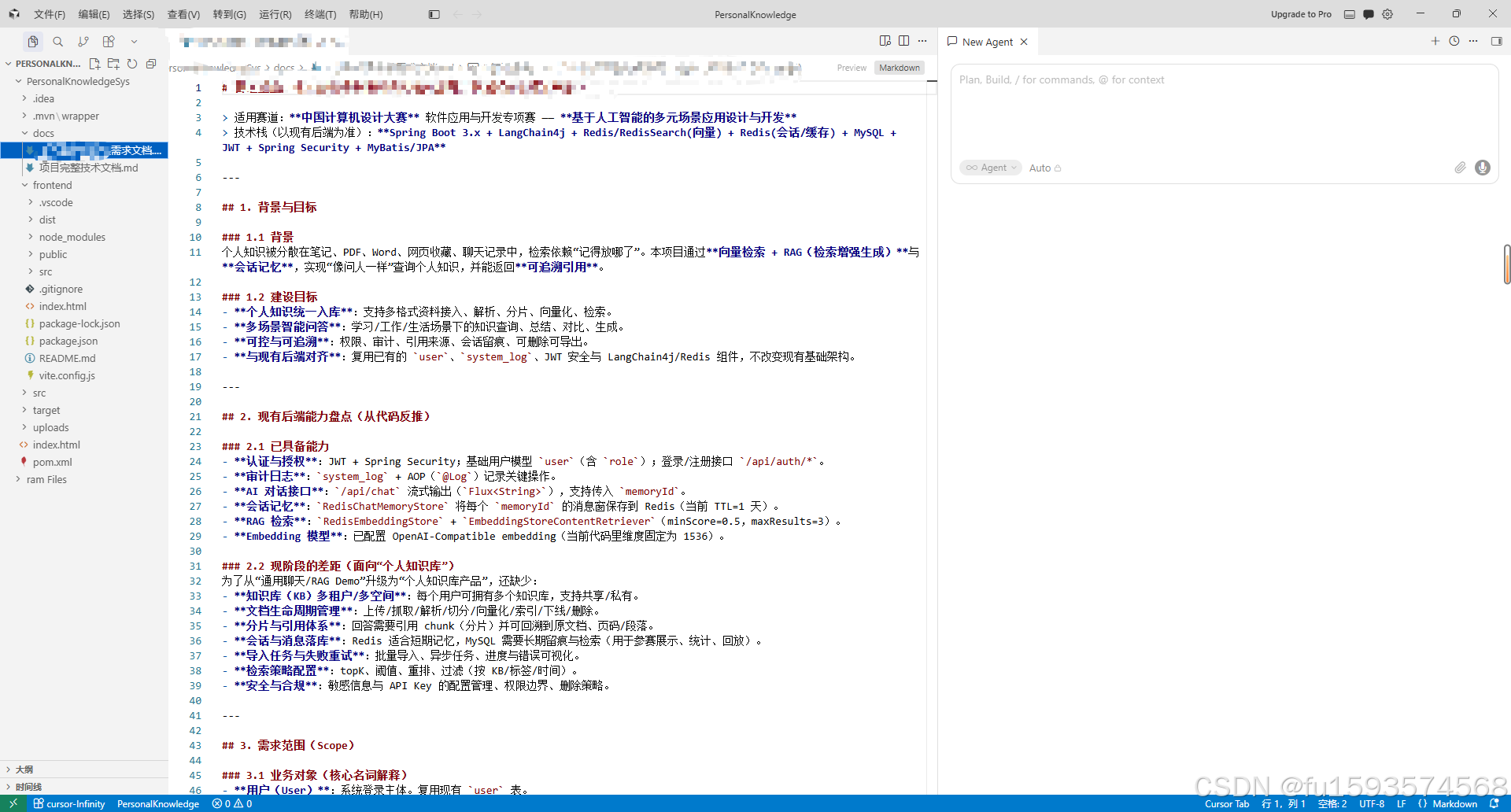Switch to Preview mode
The image size is (1511, 812).
[852, 68]
